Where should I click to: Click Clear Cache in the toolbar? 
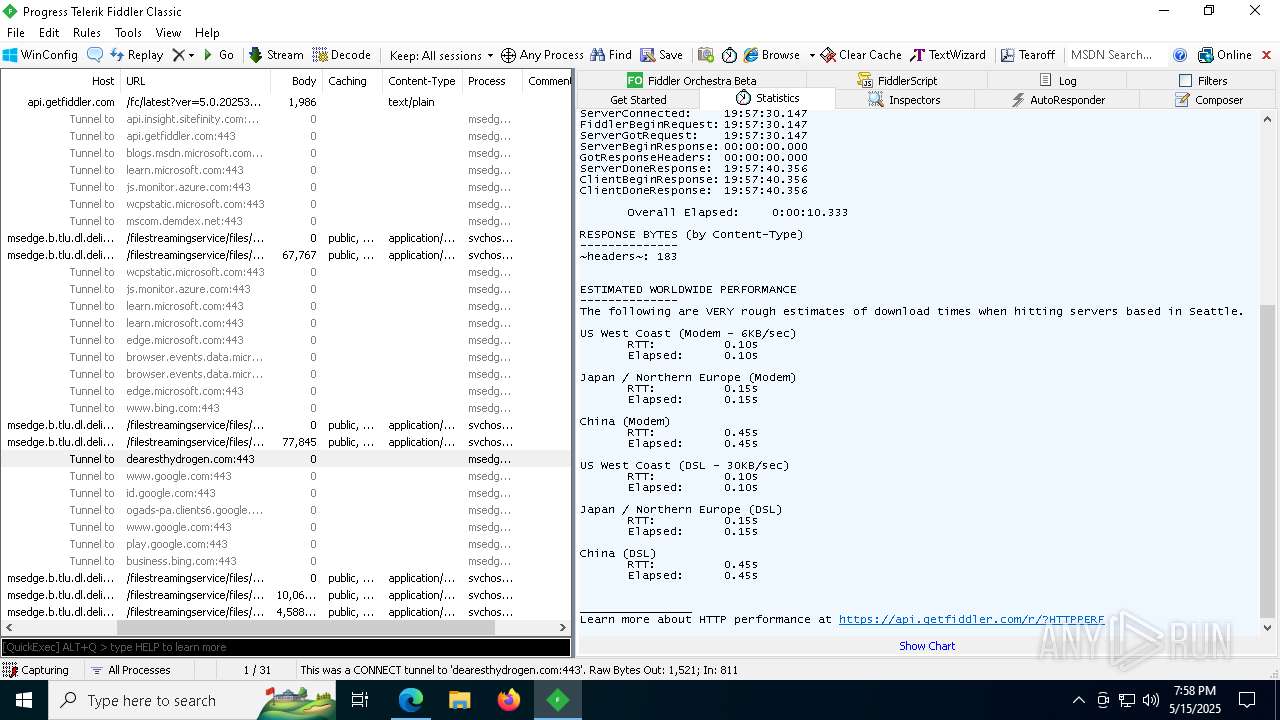pyautogui.click(x=861, y=55)
